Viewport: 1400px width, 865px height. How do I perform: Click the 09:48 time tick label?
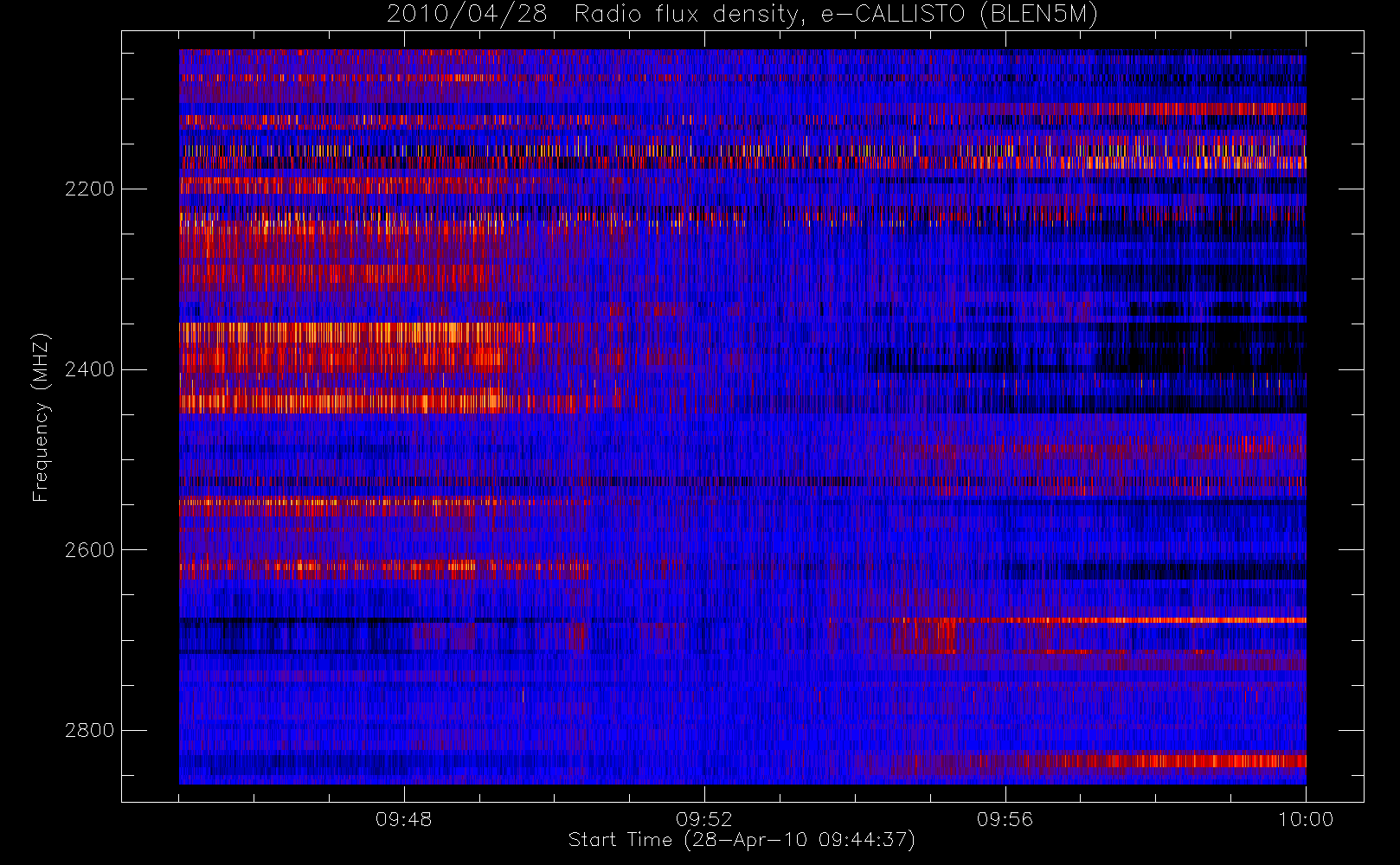tap(404, 819)
